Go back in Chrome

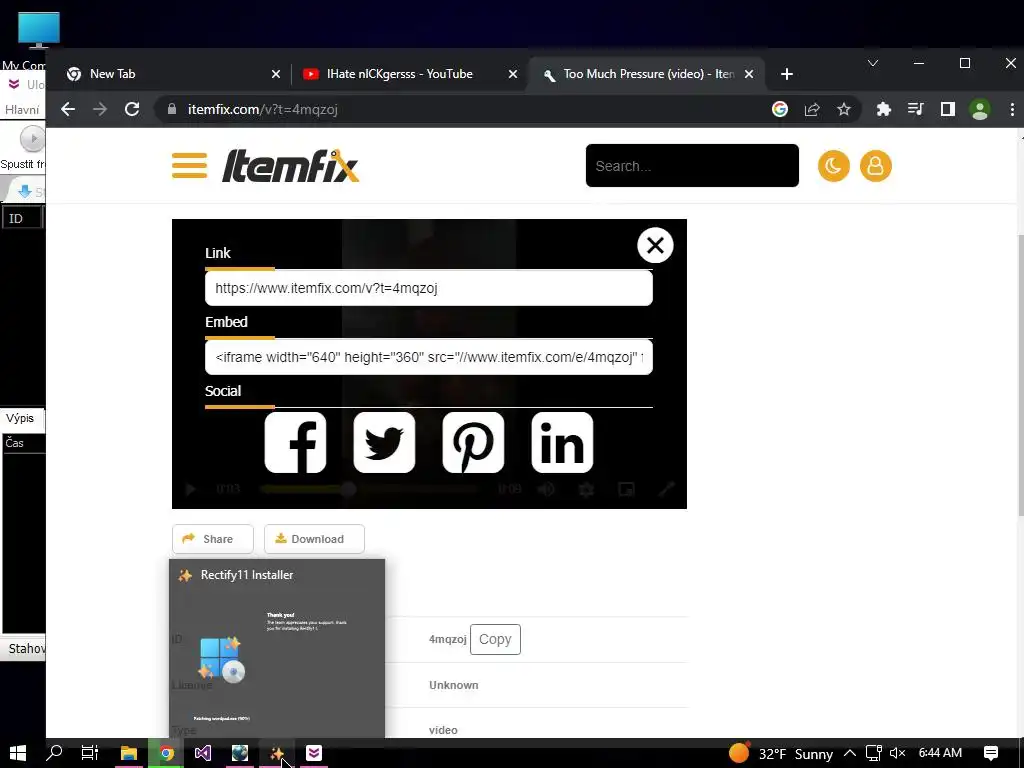point(68,109)
